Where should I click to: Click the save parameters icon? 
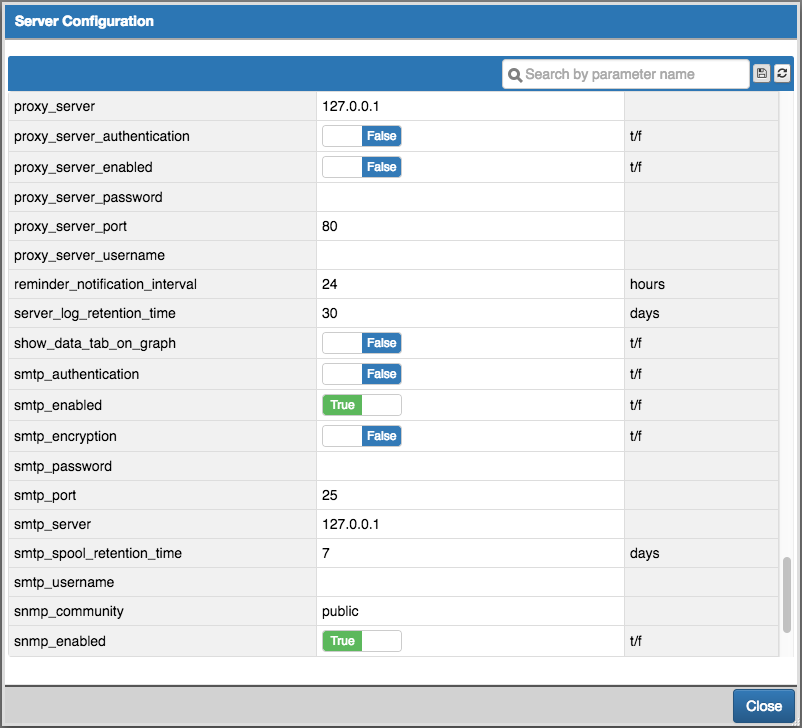click(761, 73)
